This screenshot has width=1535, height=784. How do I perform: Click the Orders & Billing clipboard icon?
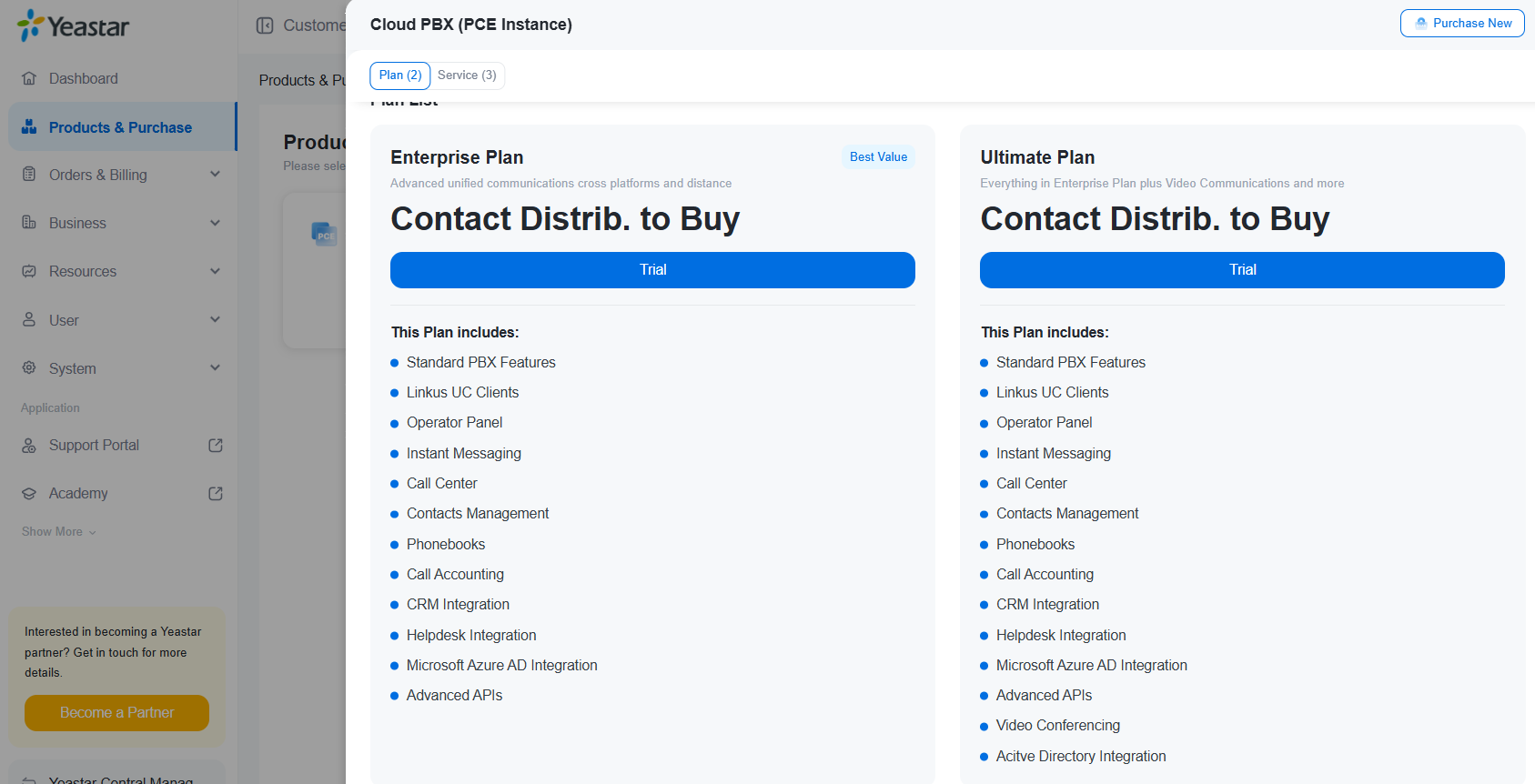(x=29, y=175)
